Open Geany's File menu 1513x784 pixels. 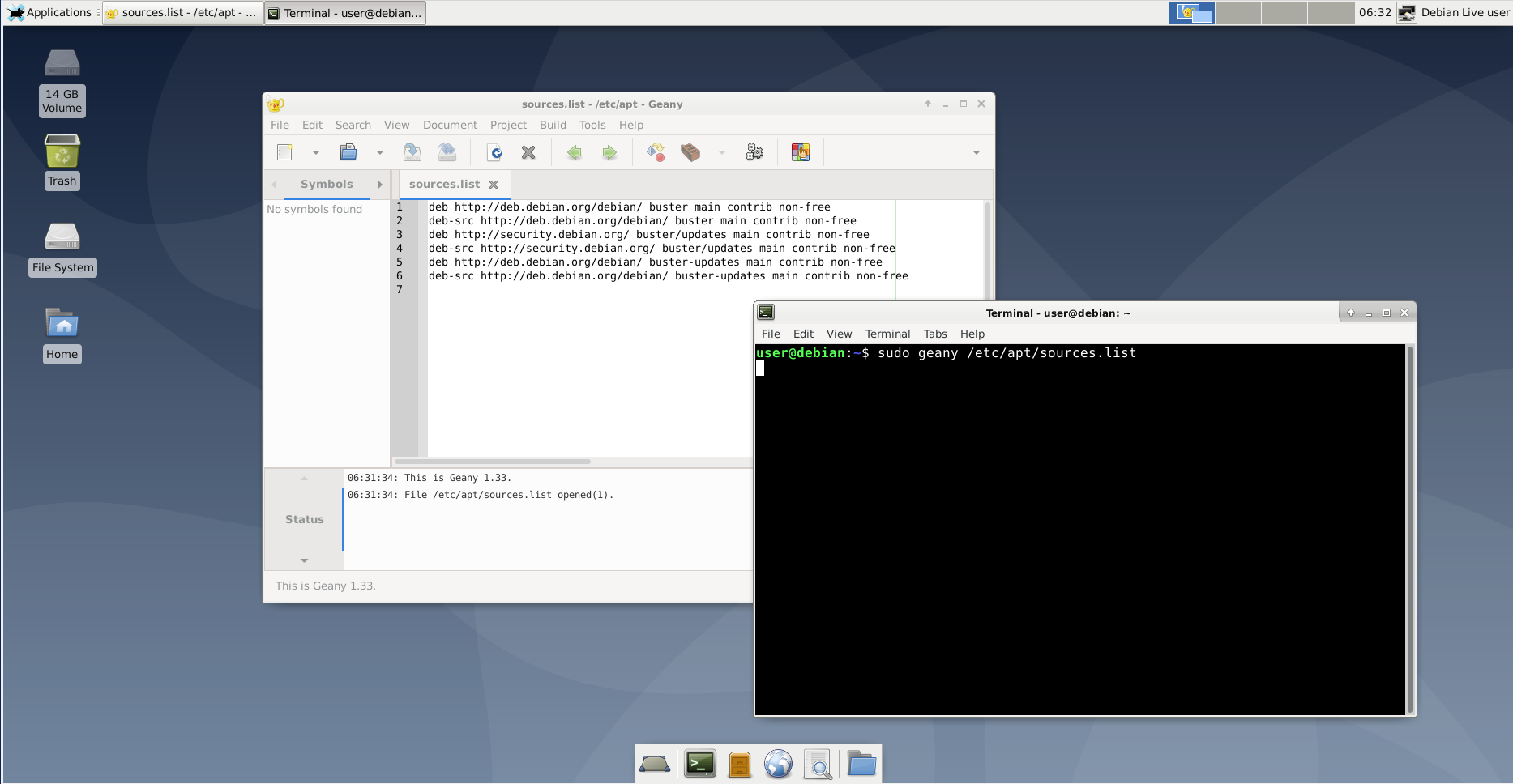click(x=280, y=125)
